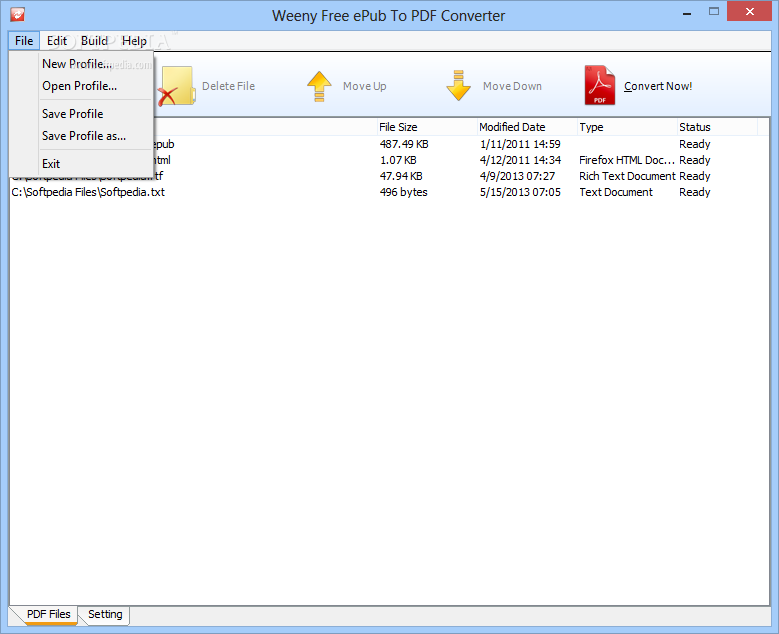Screen dimensions: 779x634
Task: Click the red PDF Convert icon
Action: coord(599,85)
